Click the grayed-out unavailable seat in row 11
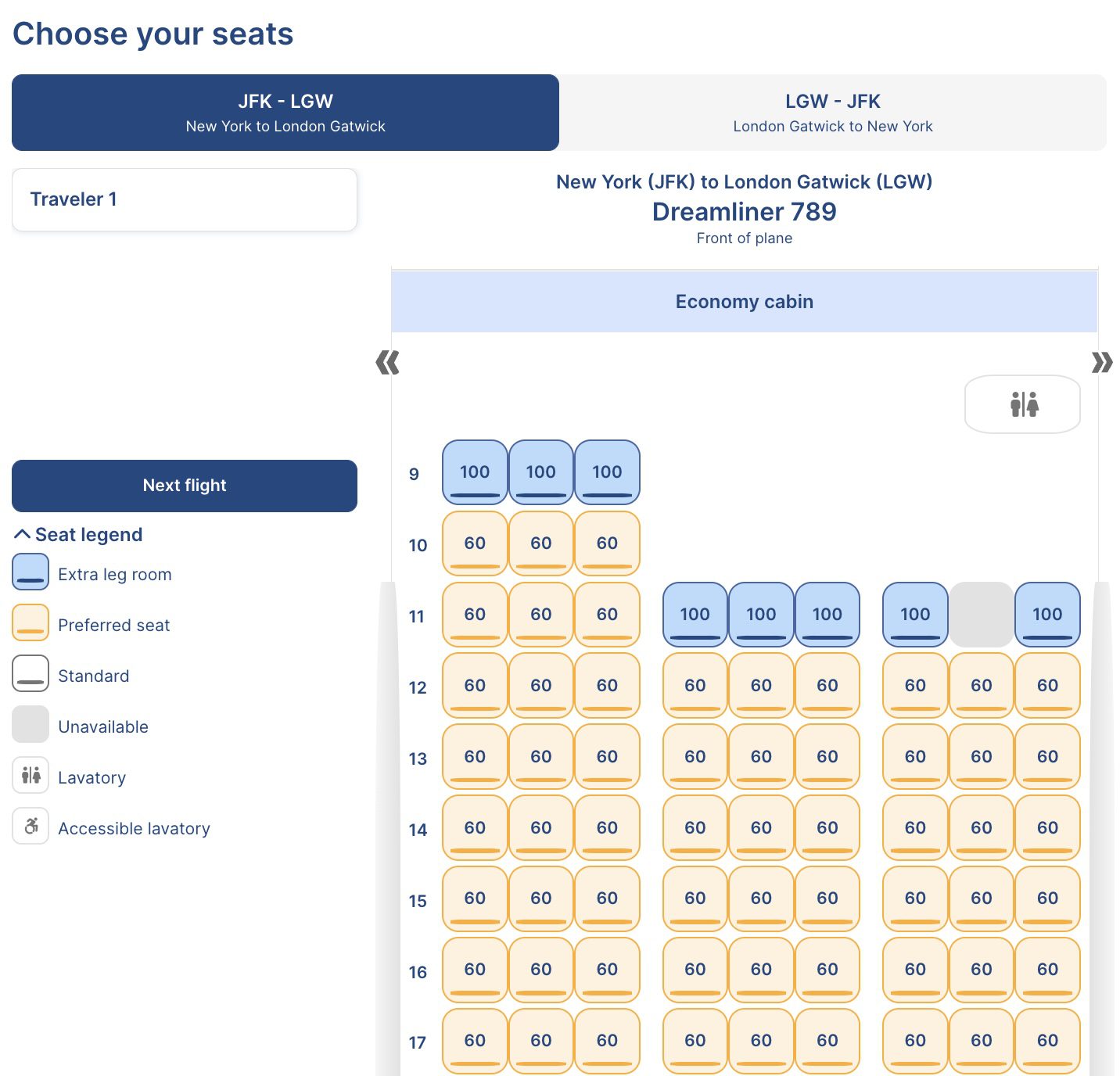1120x1076 pixels. (982, 615)
